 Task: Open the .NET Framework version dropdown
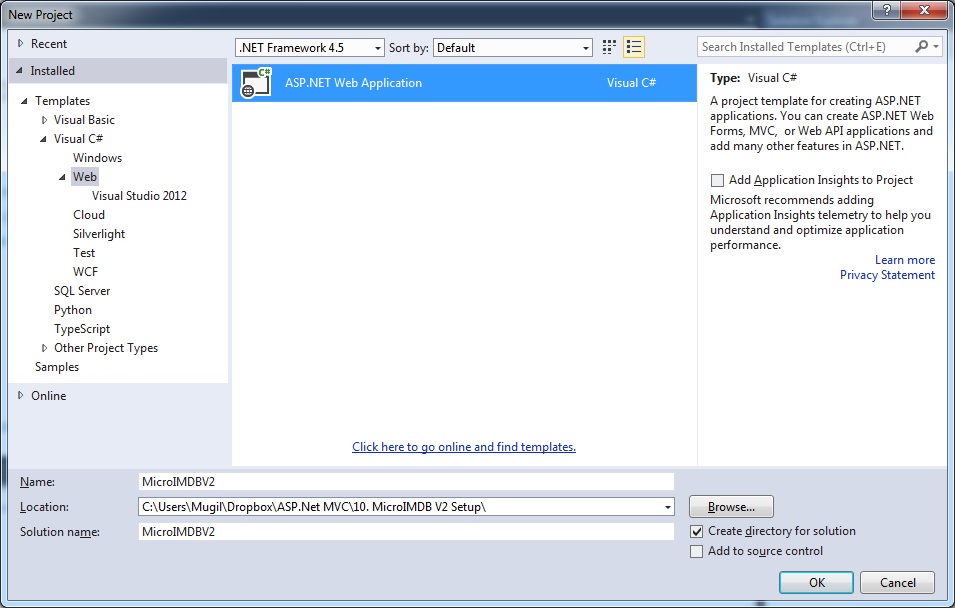(309, 48)
